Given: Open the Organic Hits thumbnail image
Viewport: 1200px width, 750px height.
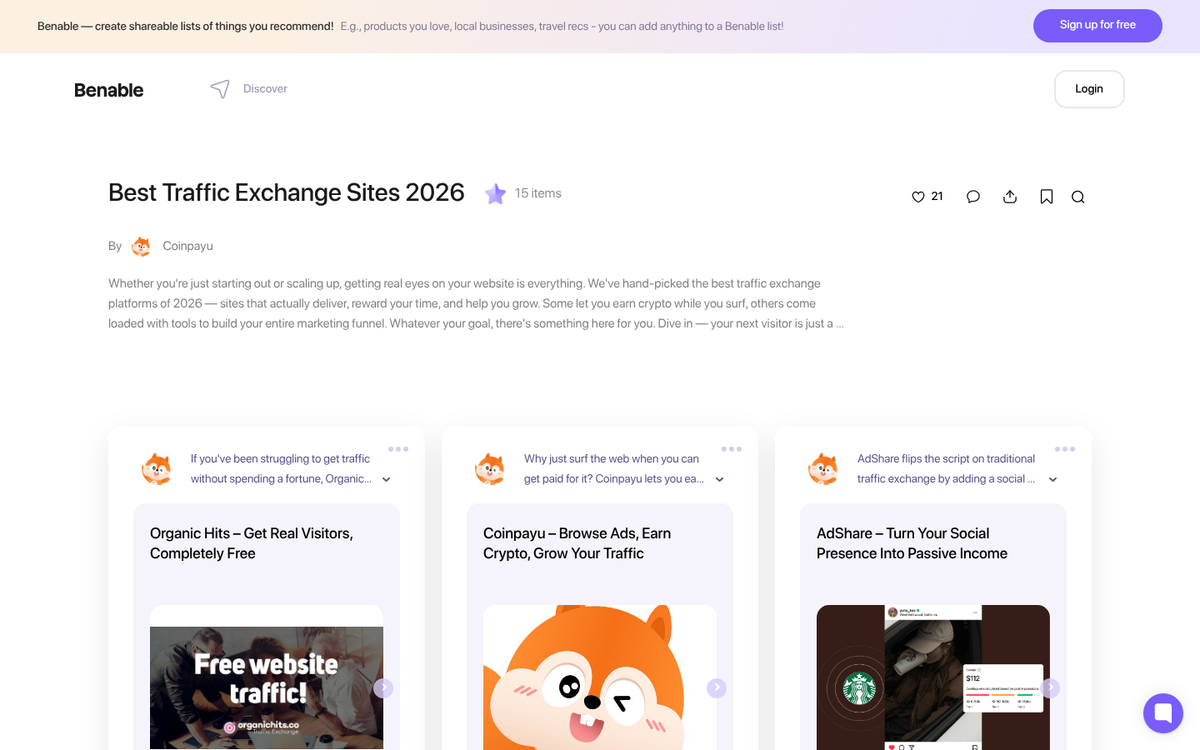Looking at the screenshot, I should tap(266, 687).
